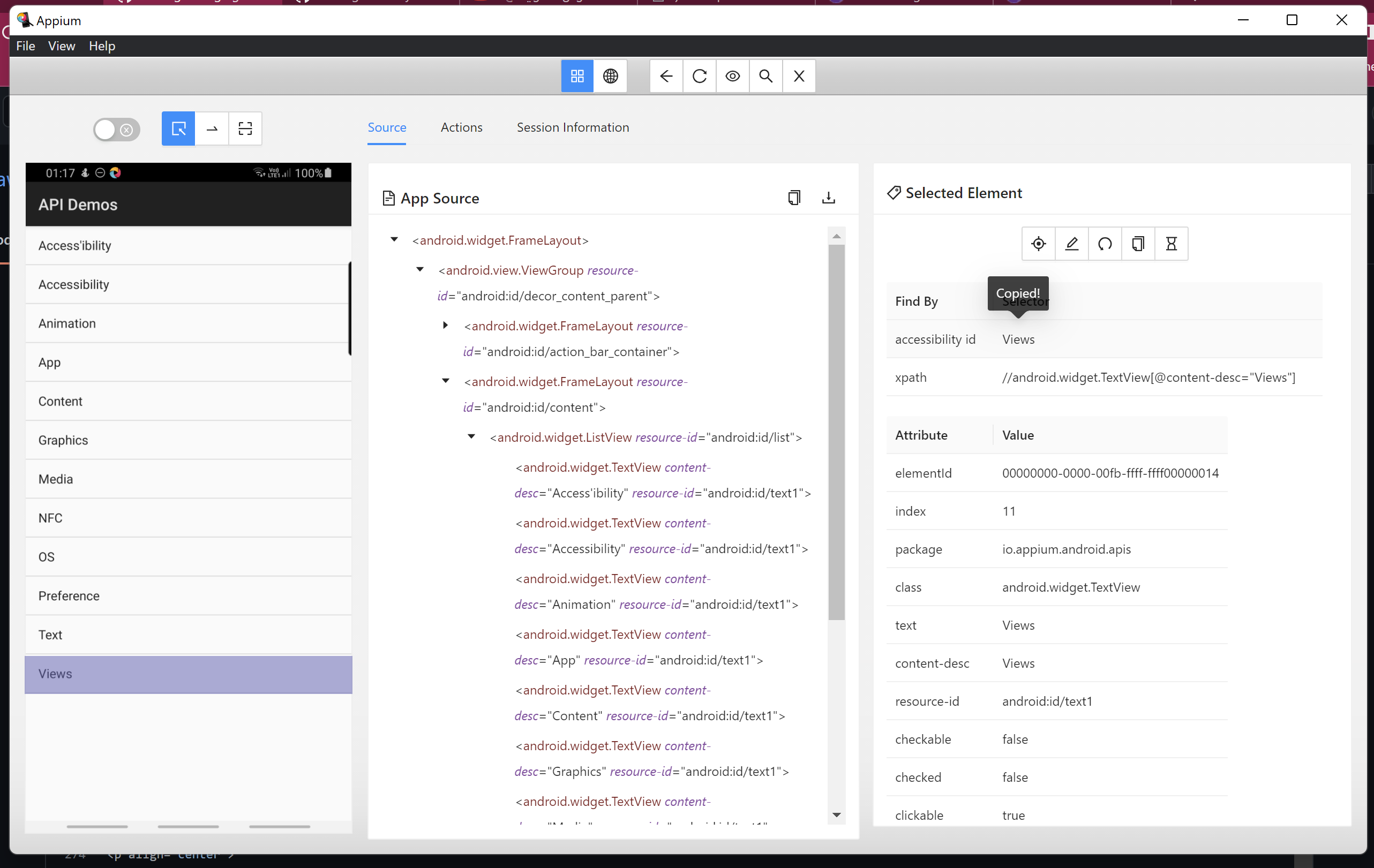Select the Send Keys pencil icon
The width and height of the screenshot is (1374, 868).
click(1071, 244)
